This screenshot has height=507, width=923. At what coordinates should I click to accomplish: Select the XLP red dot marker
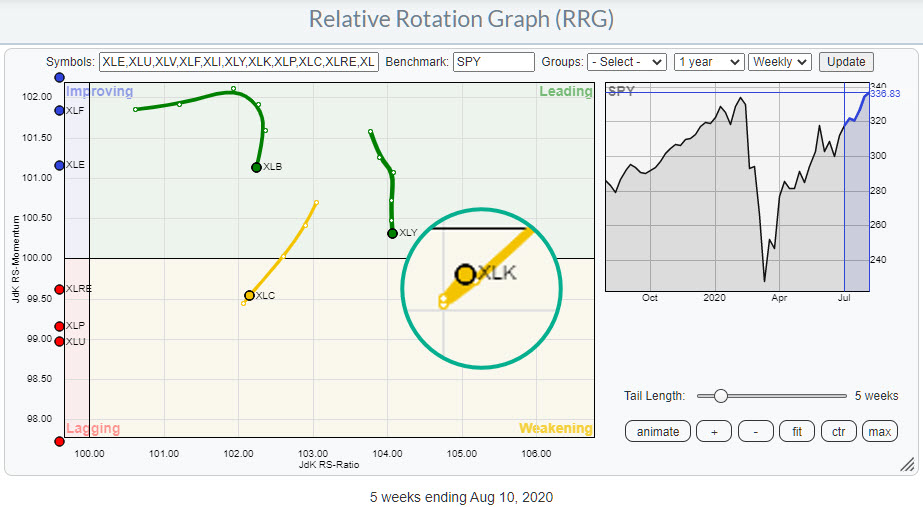[60, 326]
